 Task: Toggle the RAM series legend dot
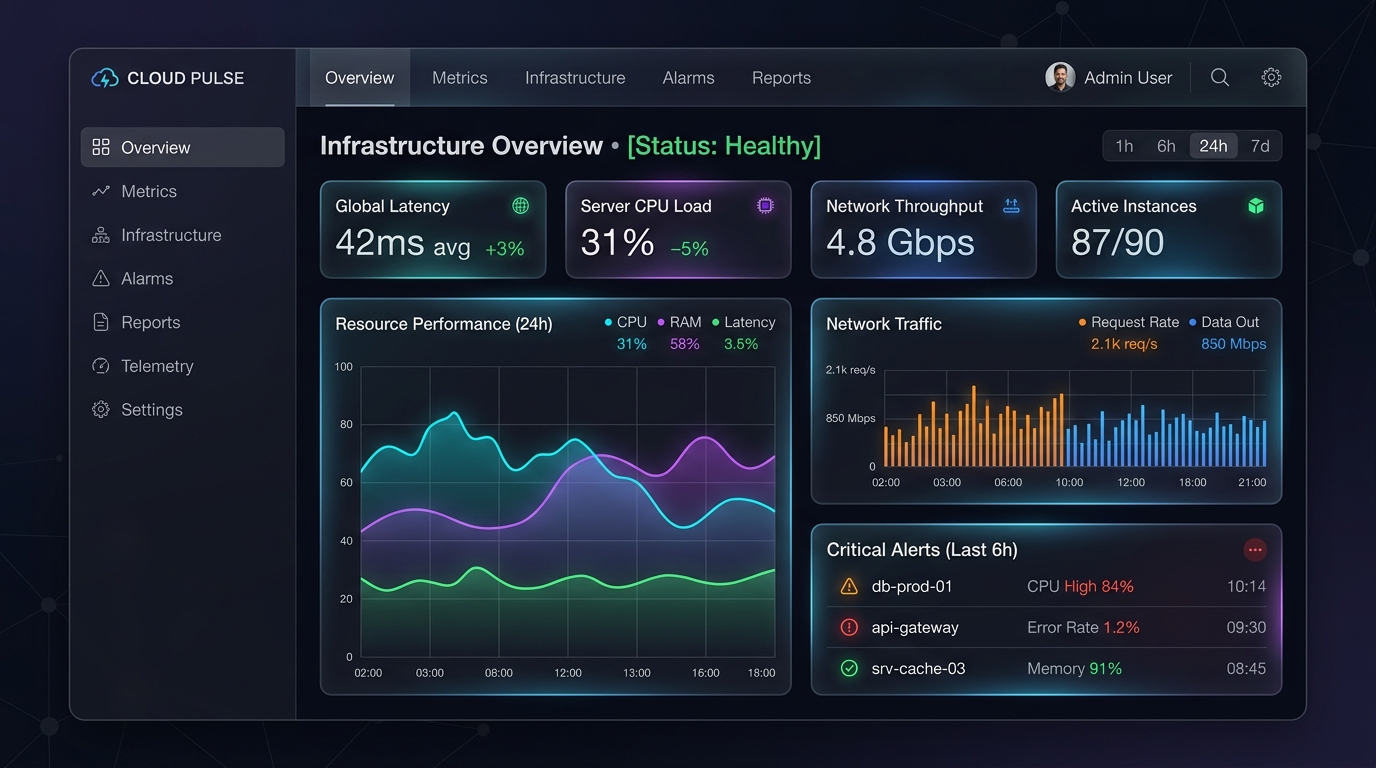(x=661, y=322)
